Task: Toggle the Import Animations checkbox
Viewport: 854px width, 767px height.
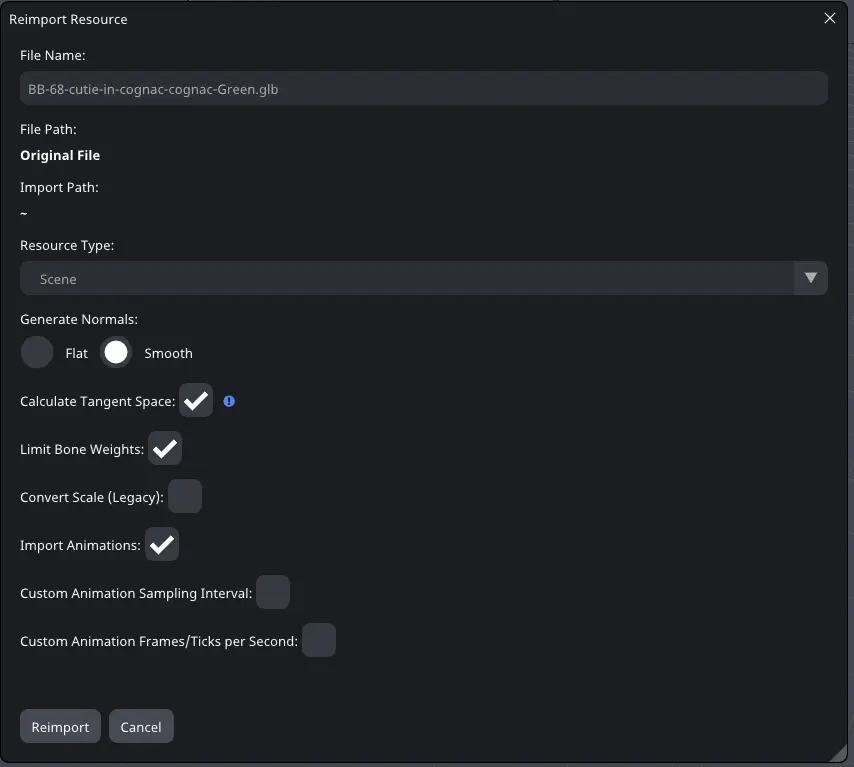Action: (x=162, y=544)
